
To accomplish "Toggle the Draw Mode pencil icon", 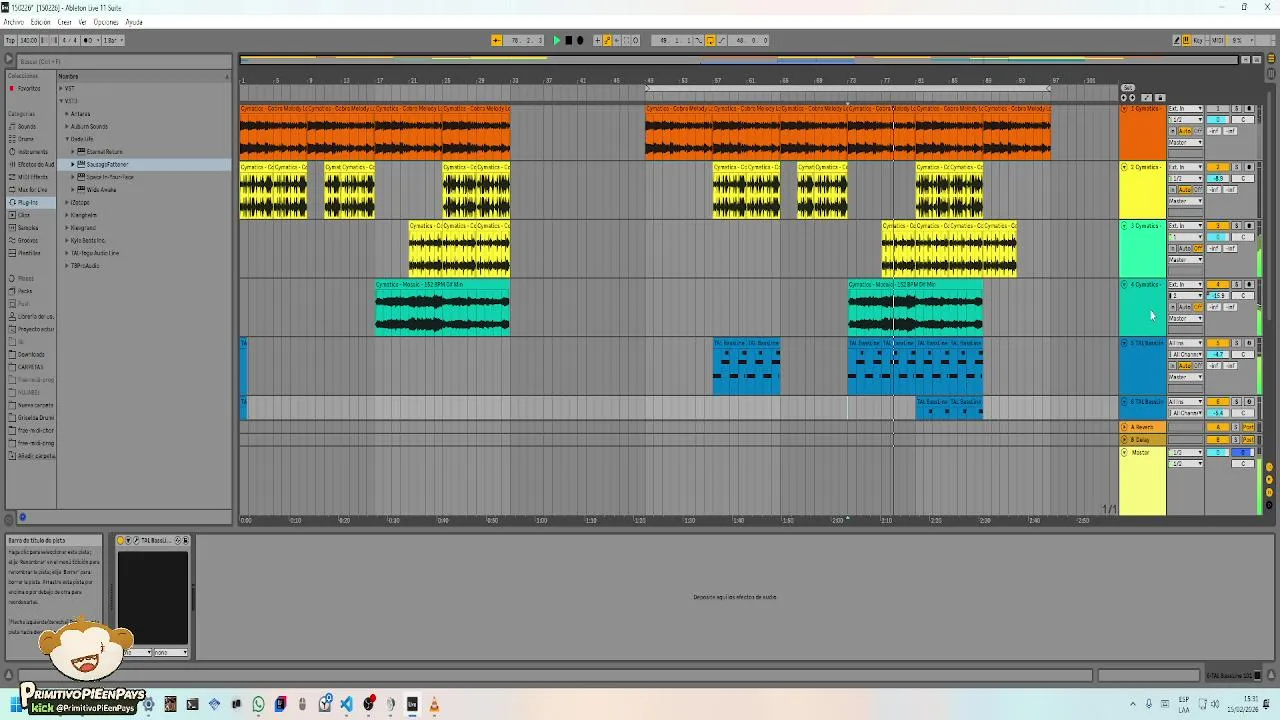I will 1177,40.
